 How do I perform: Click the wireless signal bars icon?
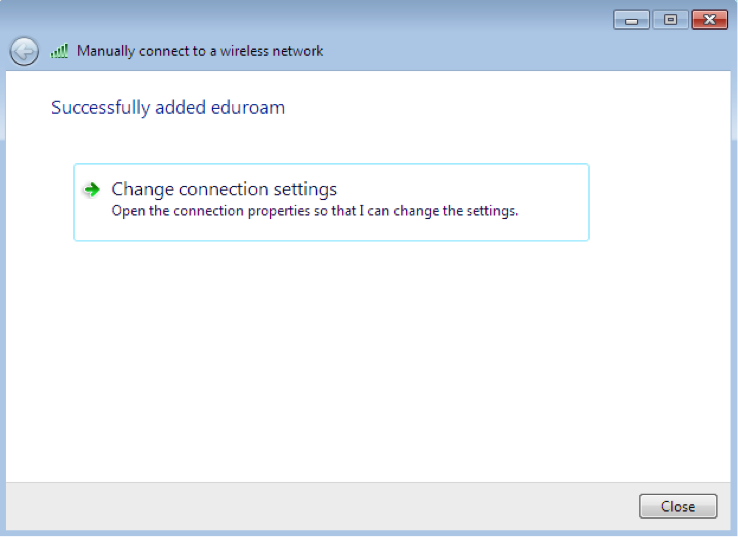(x=59, y=51)
